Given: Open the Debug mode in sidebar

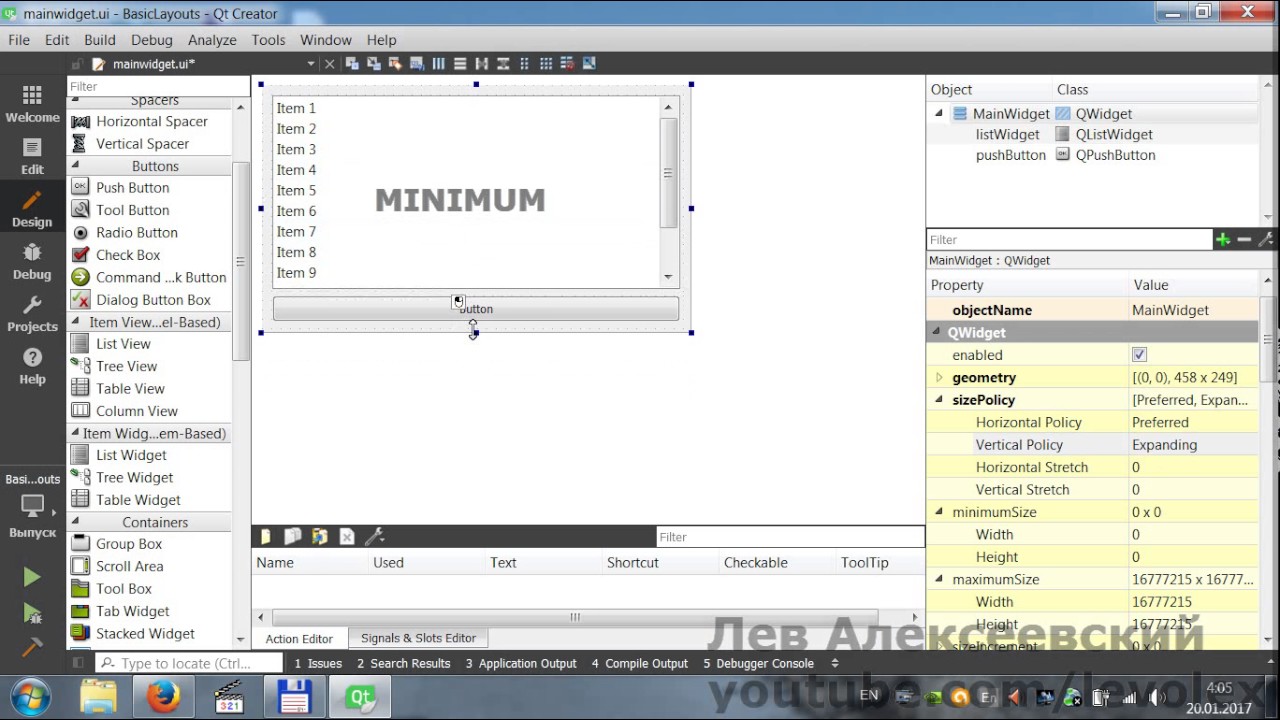Looking at the screenshot, I should 32,261.
